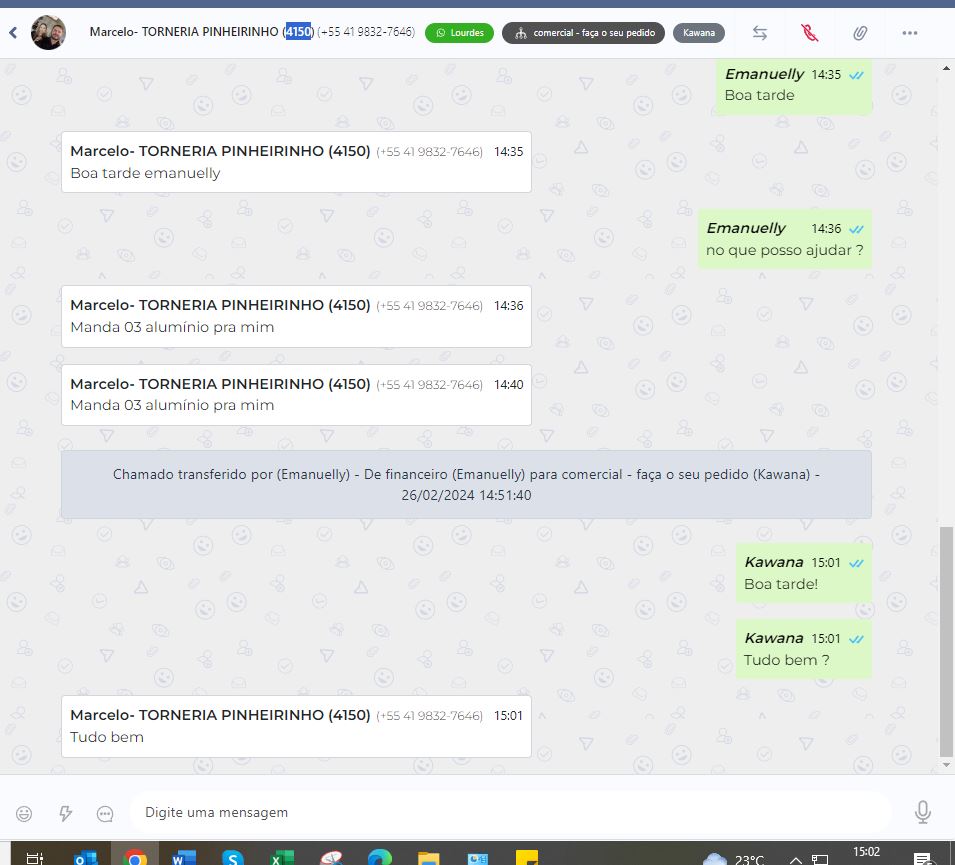Image resolution: width=955 pixels, height=865 pixels.
Task: Open Marcelo's contact profile photo
Action: point(48,33)
